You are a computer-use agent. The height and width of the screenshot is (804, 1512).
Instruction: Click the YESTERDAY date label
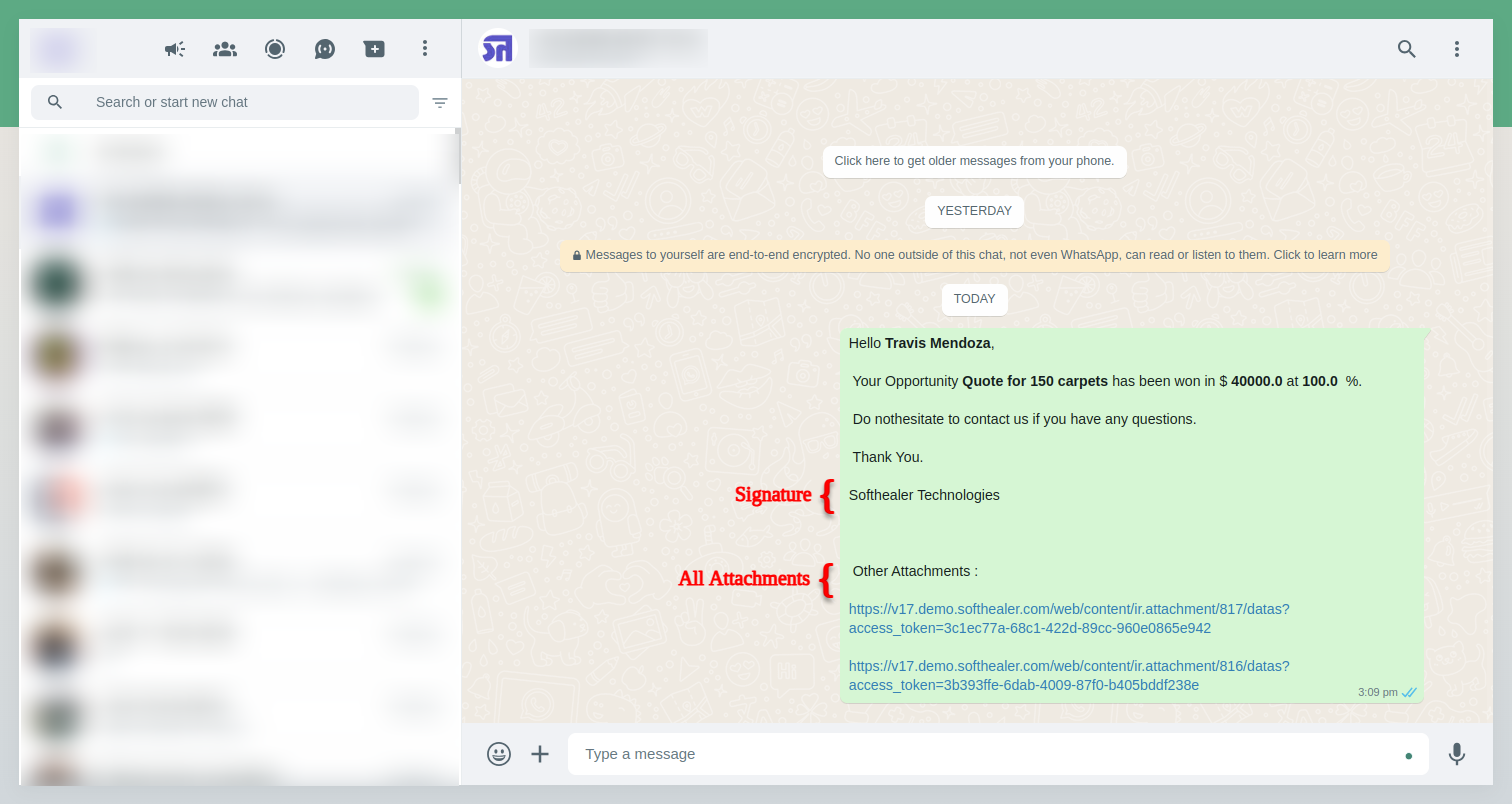975,211
